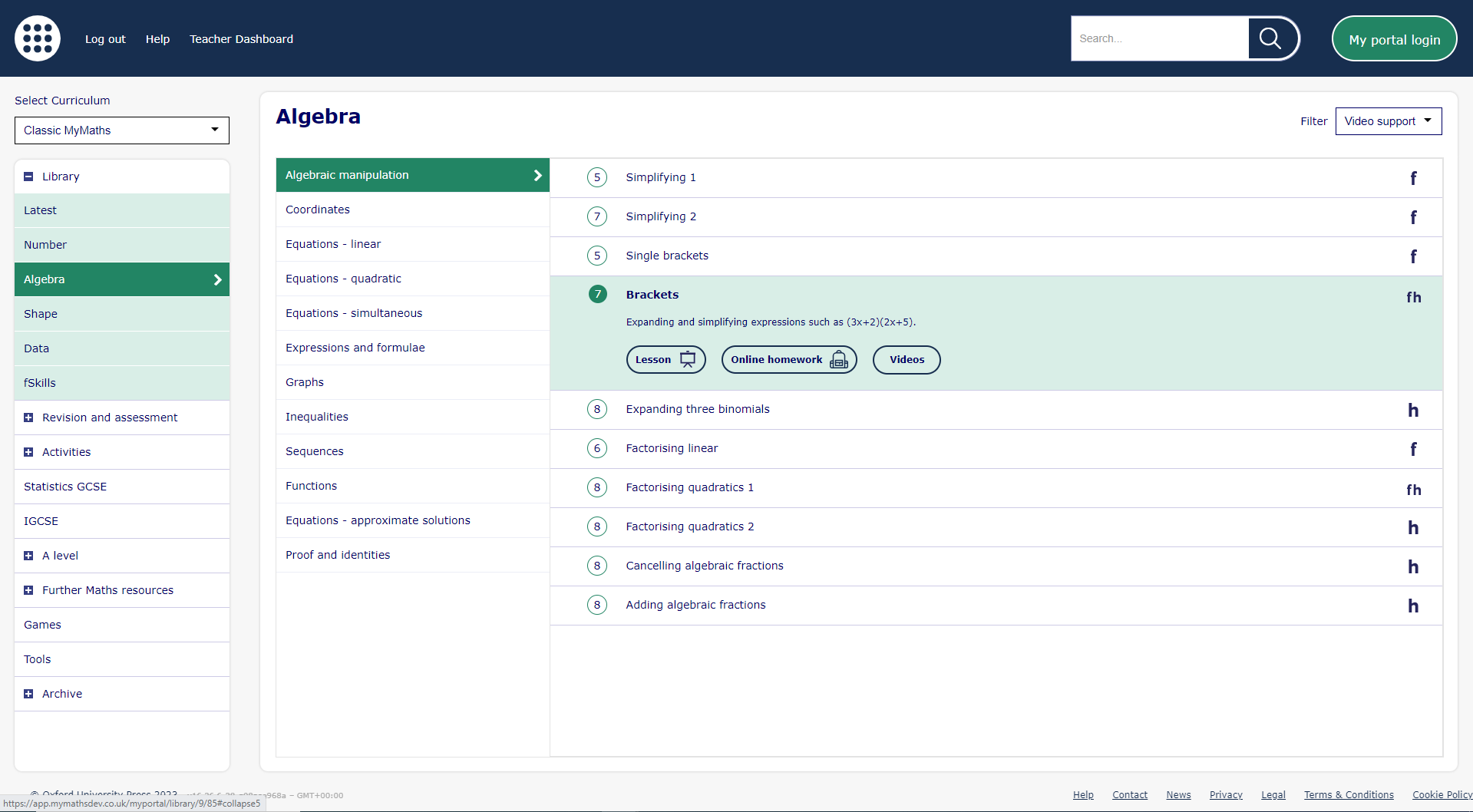Open Expressions and formulae topic
Image resolution: width=1473 pixels, height=812 pixels.
click(x=413, y=348)
